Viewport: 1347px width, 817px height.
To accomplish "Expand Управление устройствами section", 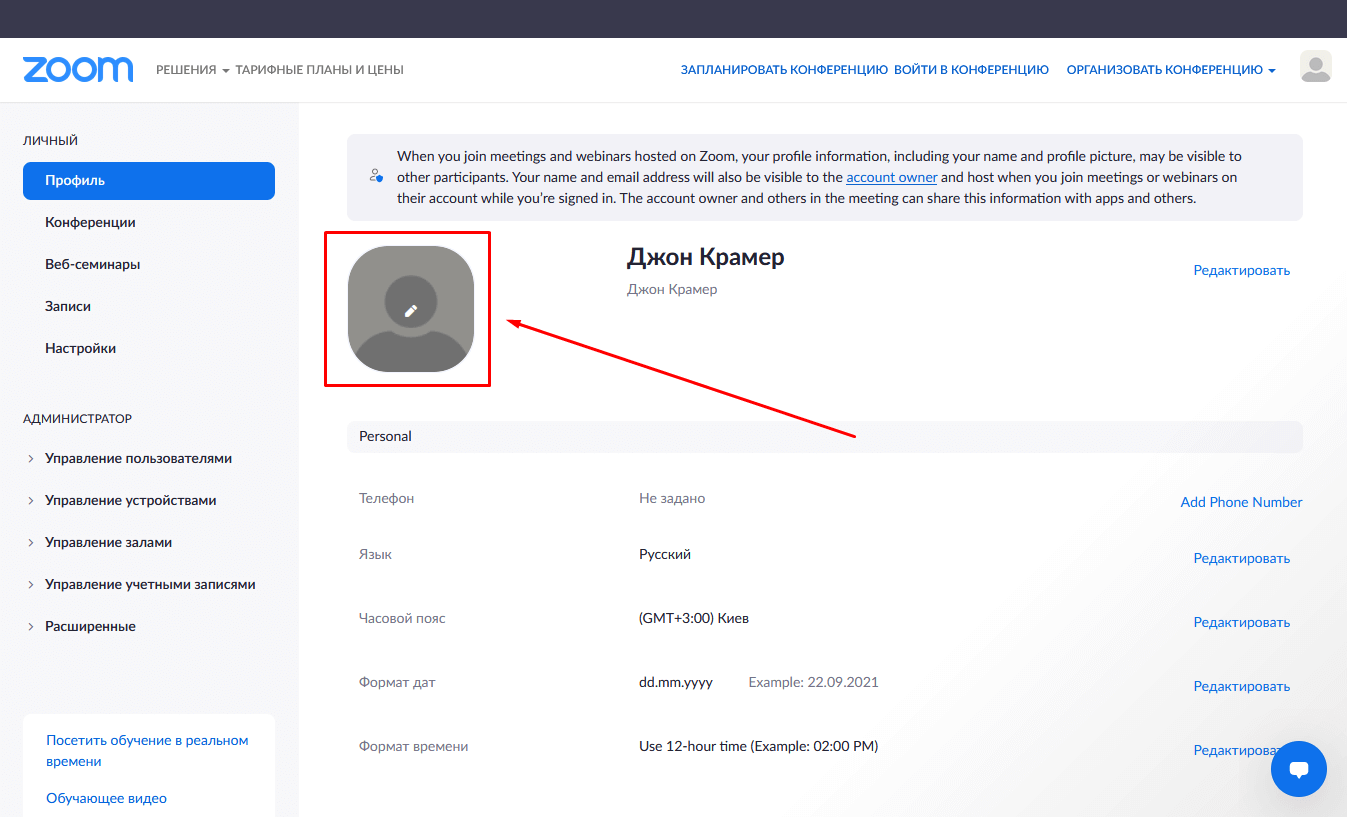I will click(130, 500).
